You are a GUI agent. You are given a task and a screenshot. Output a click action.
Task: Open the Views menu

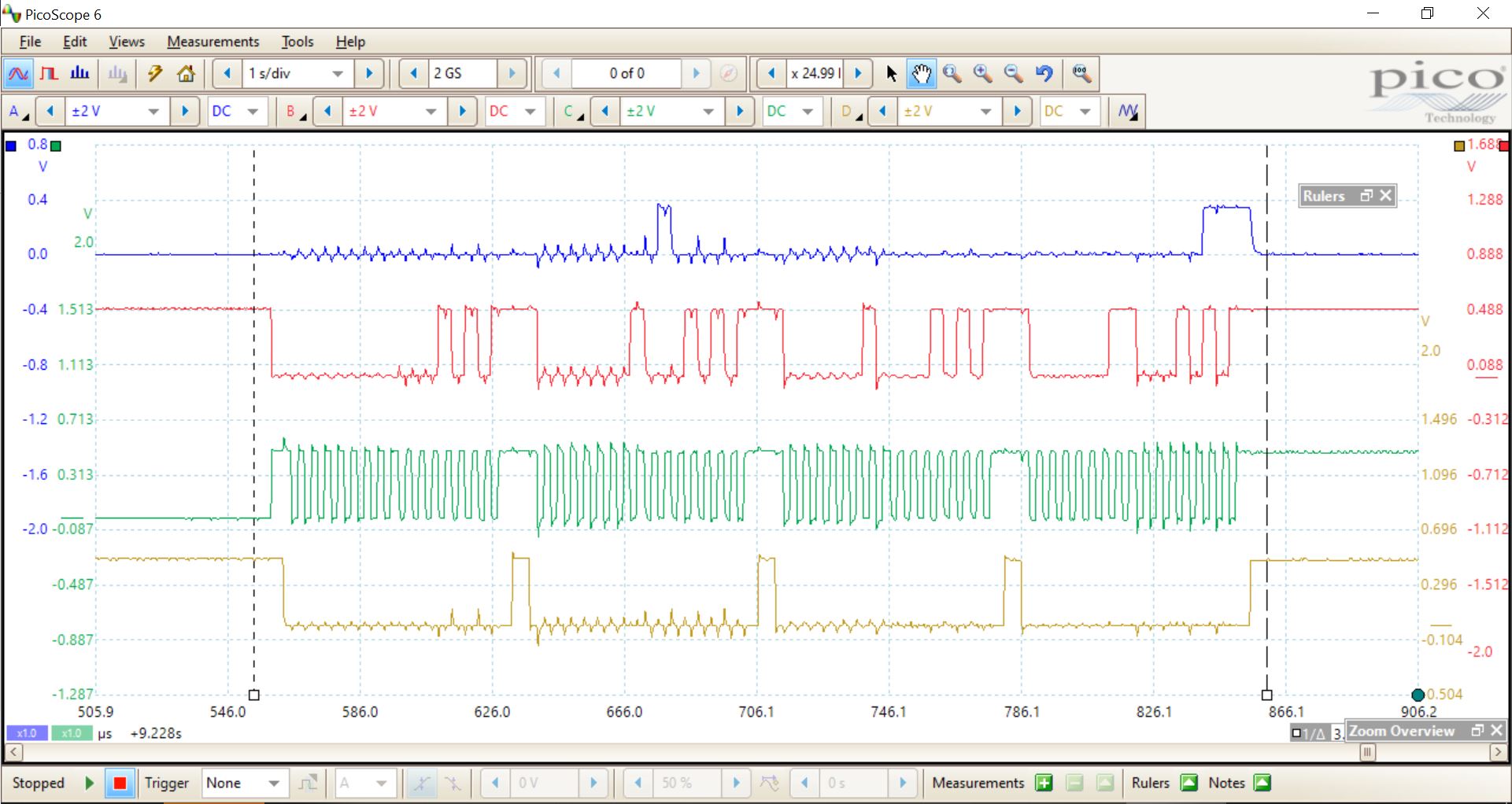point(127,42)
